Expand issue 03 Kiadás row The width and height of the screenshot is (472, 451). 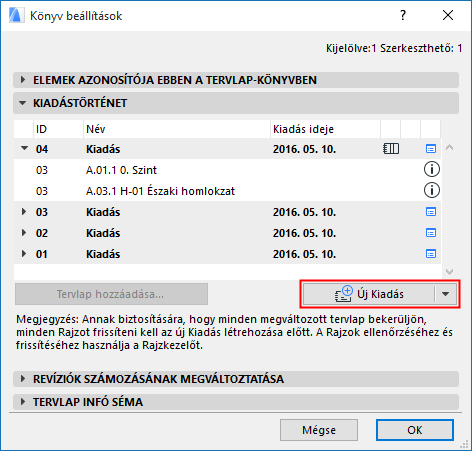tap(24, 212)
